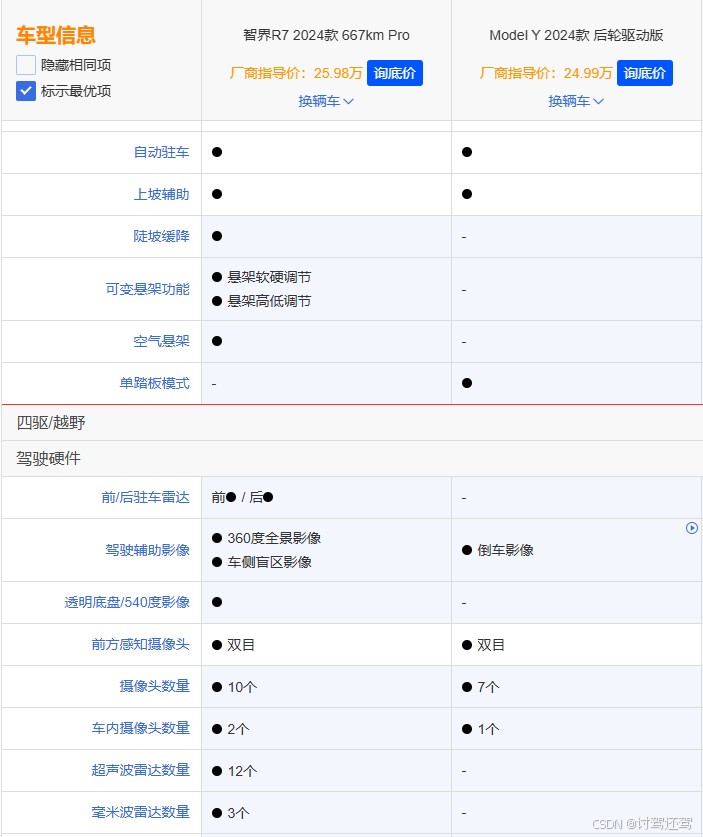Screen dimensions: 703x837
Task: Open the 上坡辅助 parameter link
Action: (161, 194)
